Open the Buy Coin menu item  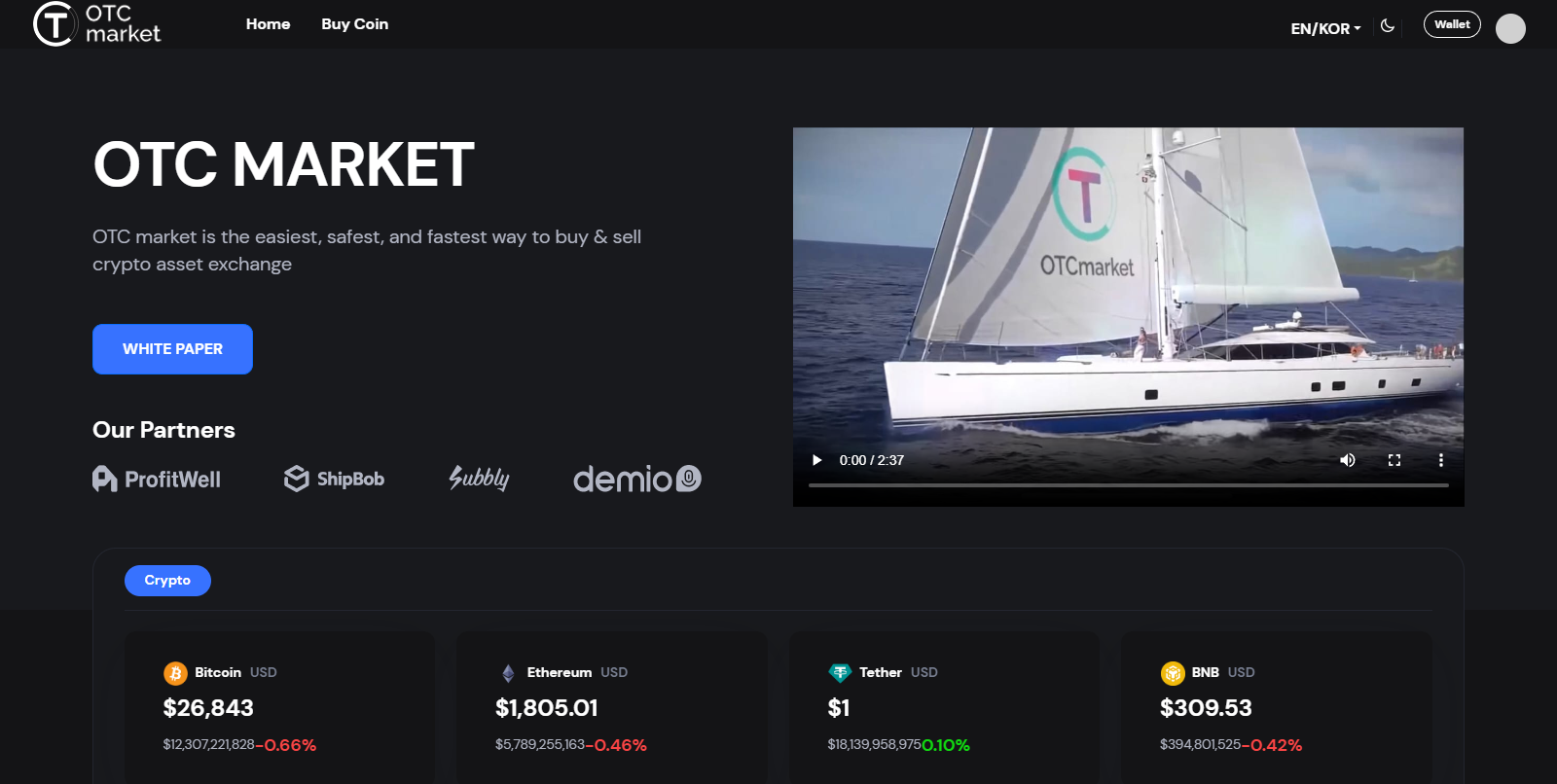pyautogui.click(x=354, y=24)
